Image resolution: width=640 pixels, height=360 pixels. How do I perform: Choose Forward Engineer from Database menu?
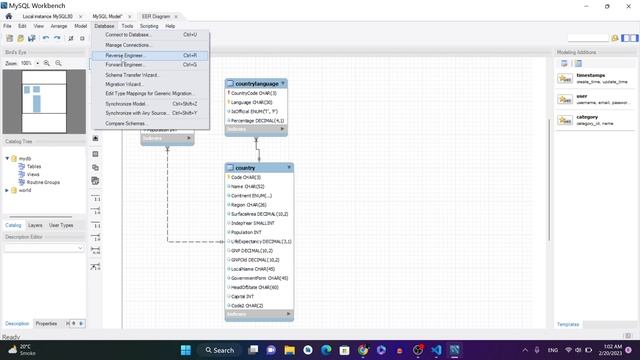150,65
